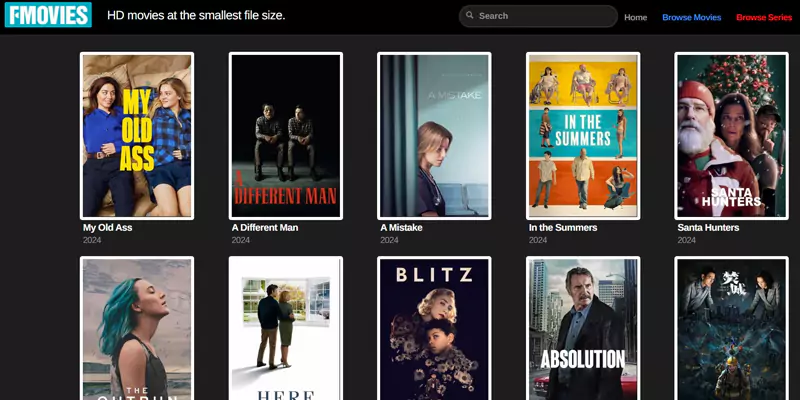The image size is (800, 400).
Task: Open the Blitz movie poster
Action: pos(434,328)
